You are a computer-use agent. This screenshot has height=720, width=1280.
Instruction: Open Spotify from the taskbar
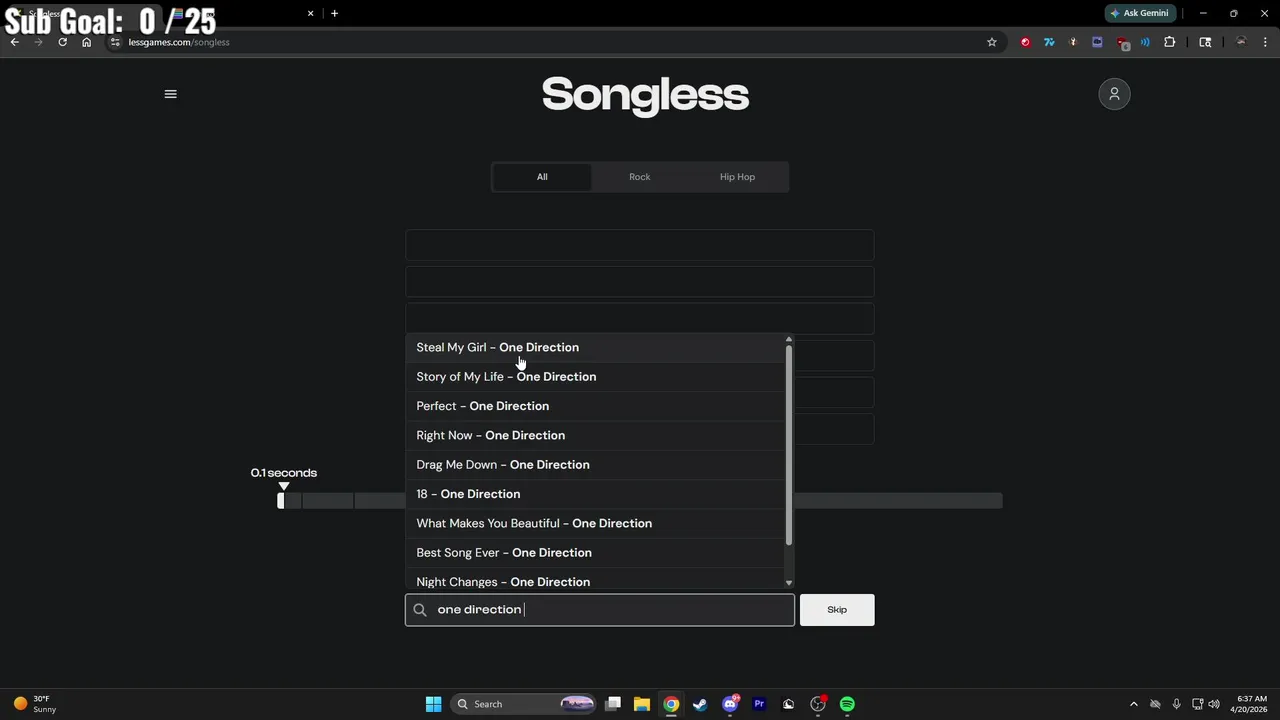tap(847, 704)
